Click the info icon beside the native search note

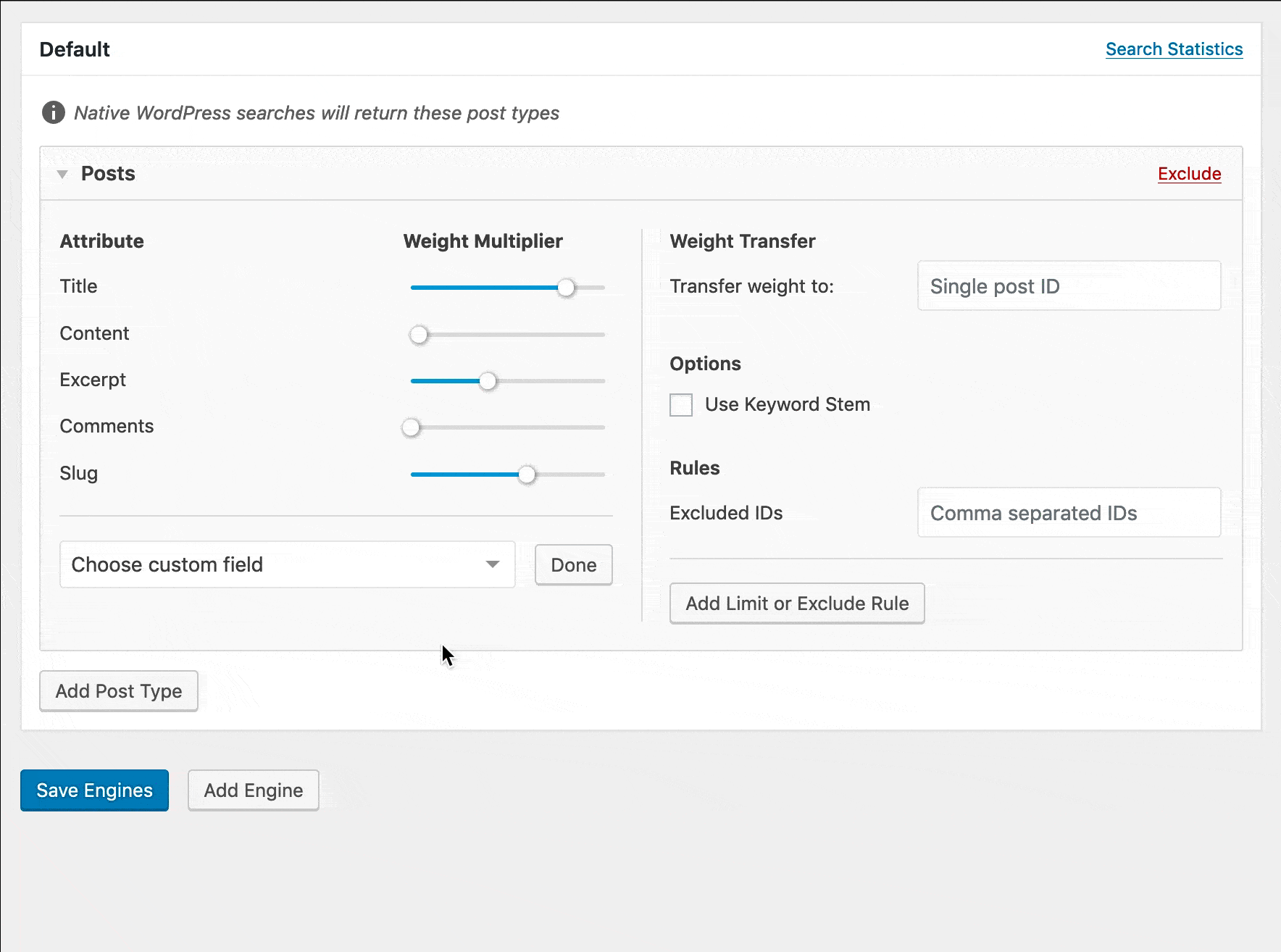point(54,113)
